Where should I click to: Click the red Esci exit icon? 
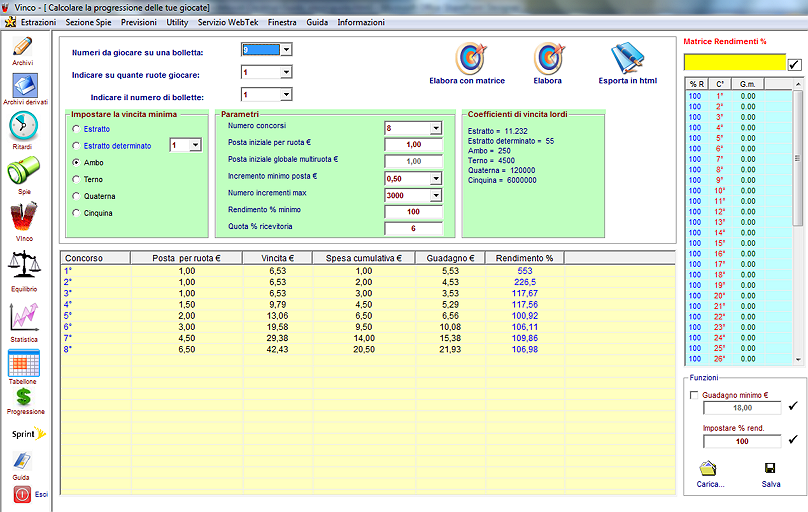click(x=22, y=494)
